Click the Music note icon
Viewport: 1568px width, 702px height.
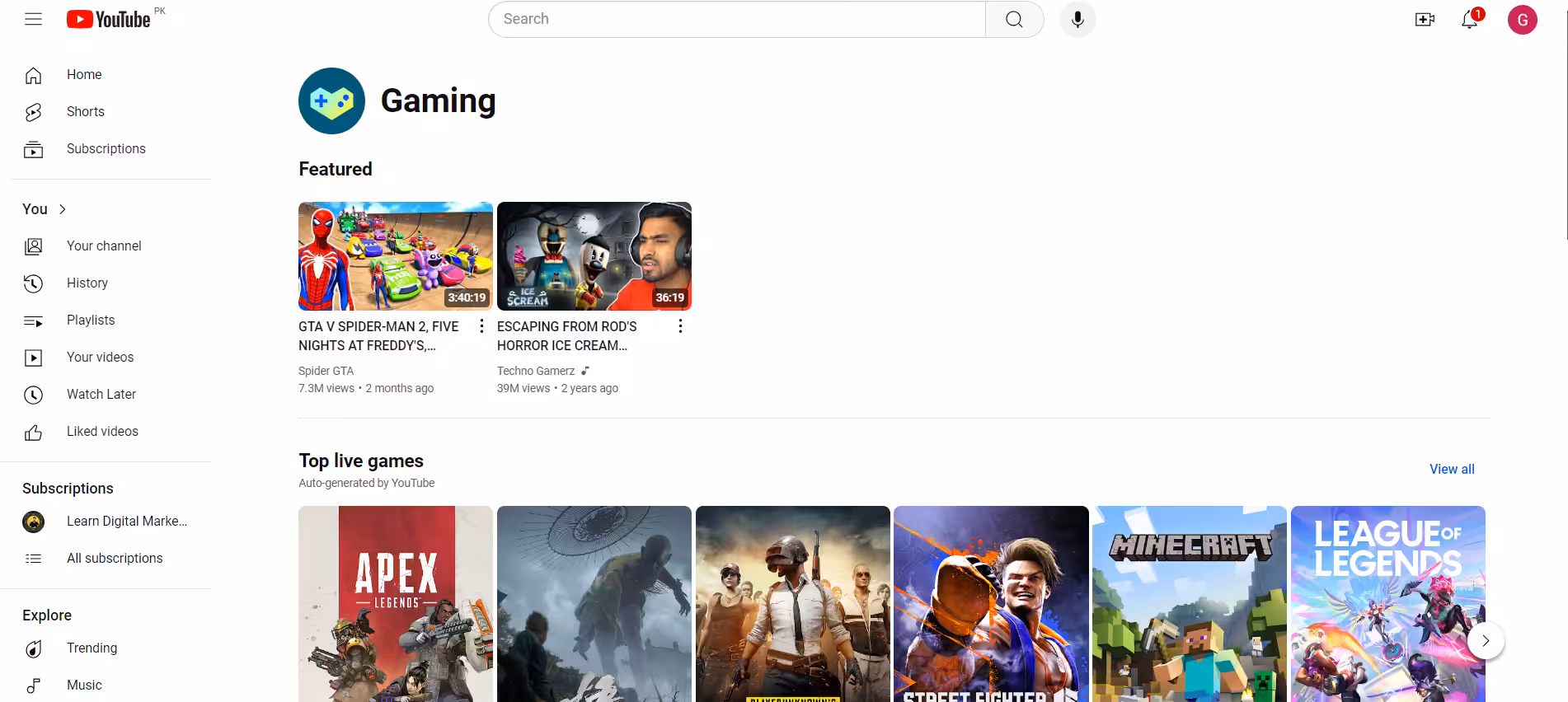tap(33, 686)
